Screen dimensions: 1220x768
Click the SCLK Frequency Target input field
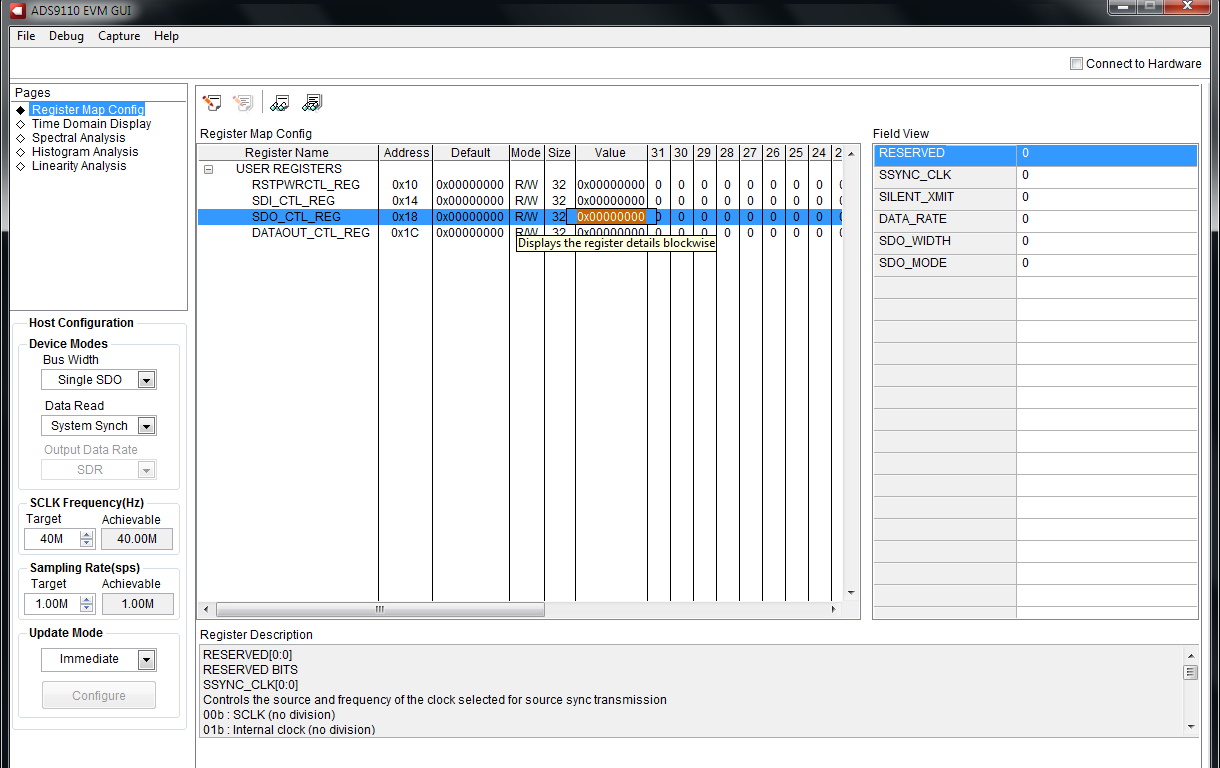click(x=52, y=539)
